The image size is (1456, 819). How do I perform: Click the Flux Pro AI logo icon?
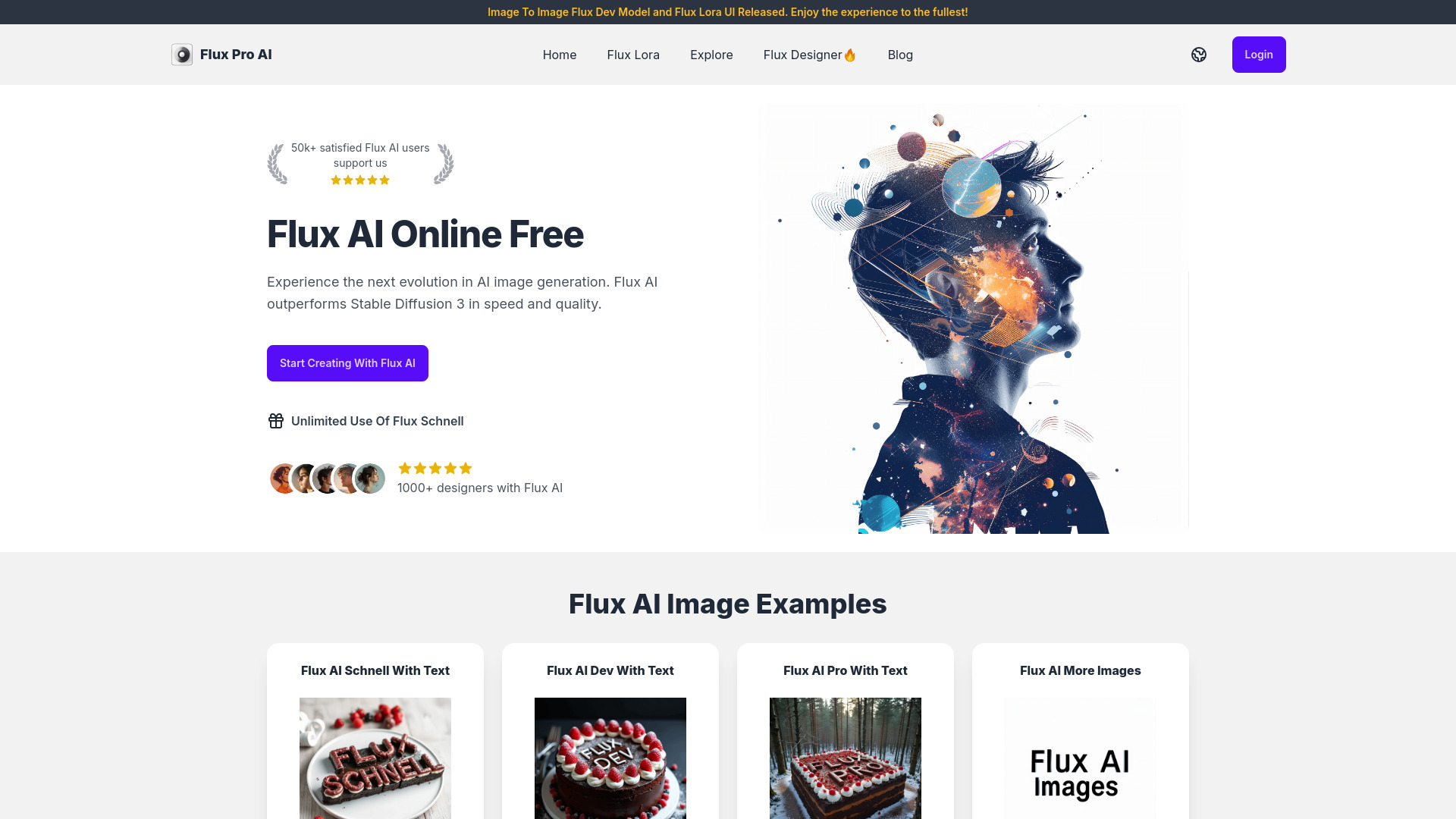[x=182, y=54]
